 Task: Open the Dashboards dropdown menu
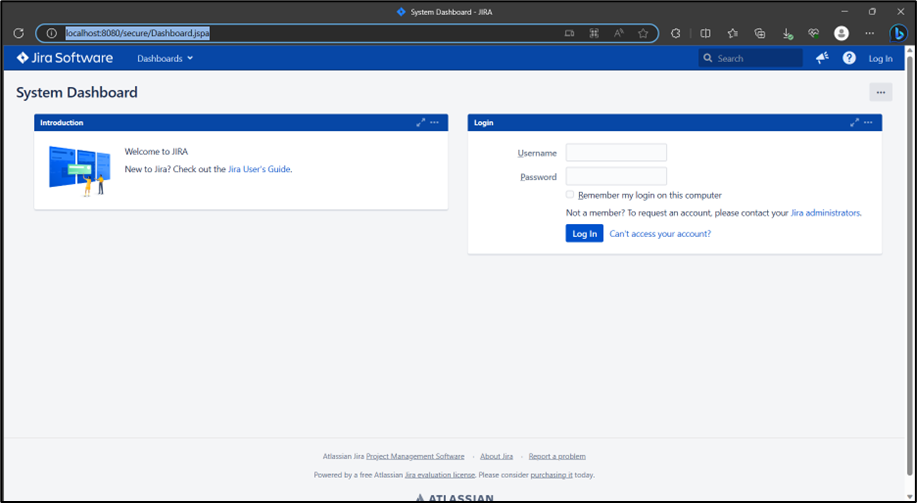click(165, 58)
